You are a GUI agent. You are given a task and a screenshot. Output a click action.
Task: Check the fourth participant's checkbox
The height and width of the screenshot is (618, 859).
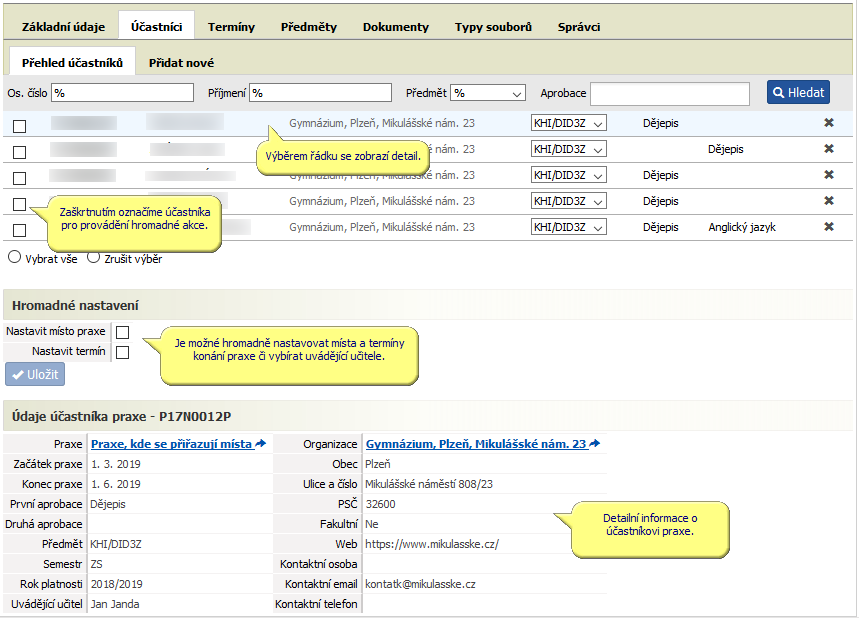pos(20,204)
